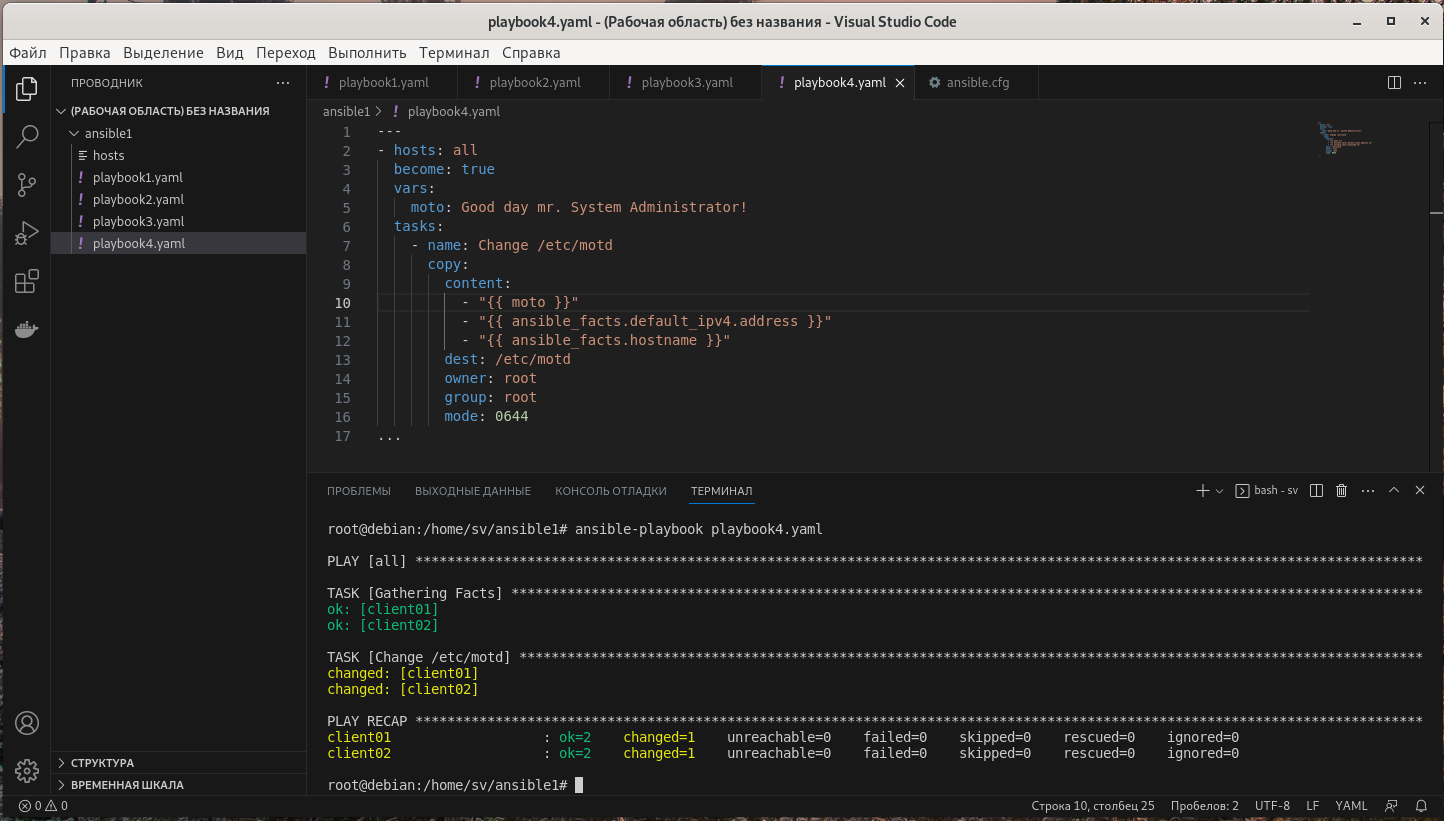
Task: Switch to ПРОБЛЕМЫ panel tab
Action: pyautogui.click(x=359, y=491)
